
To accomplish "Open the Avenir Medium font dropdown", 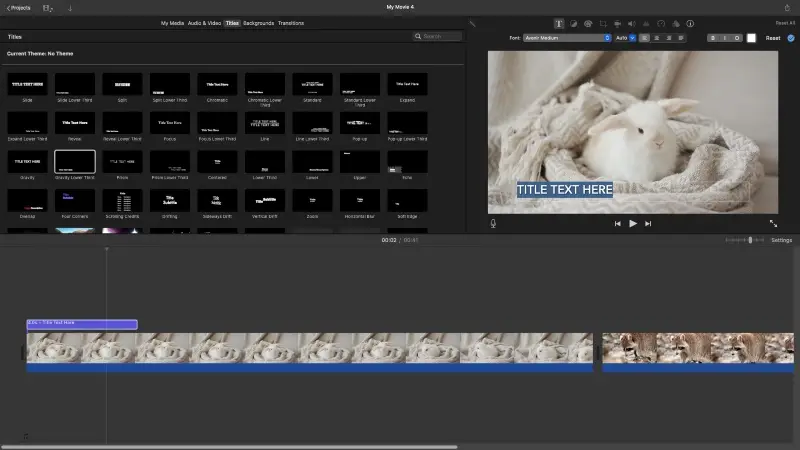I will (567, 38).
